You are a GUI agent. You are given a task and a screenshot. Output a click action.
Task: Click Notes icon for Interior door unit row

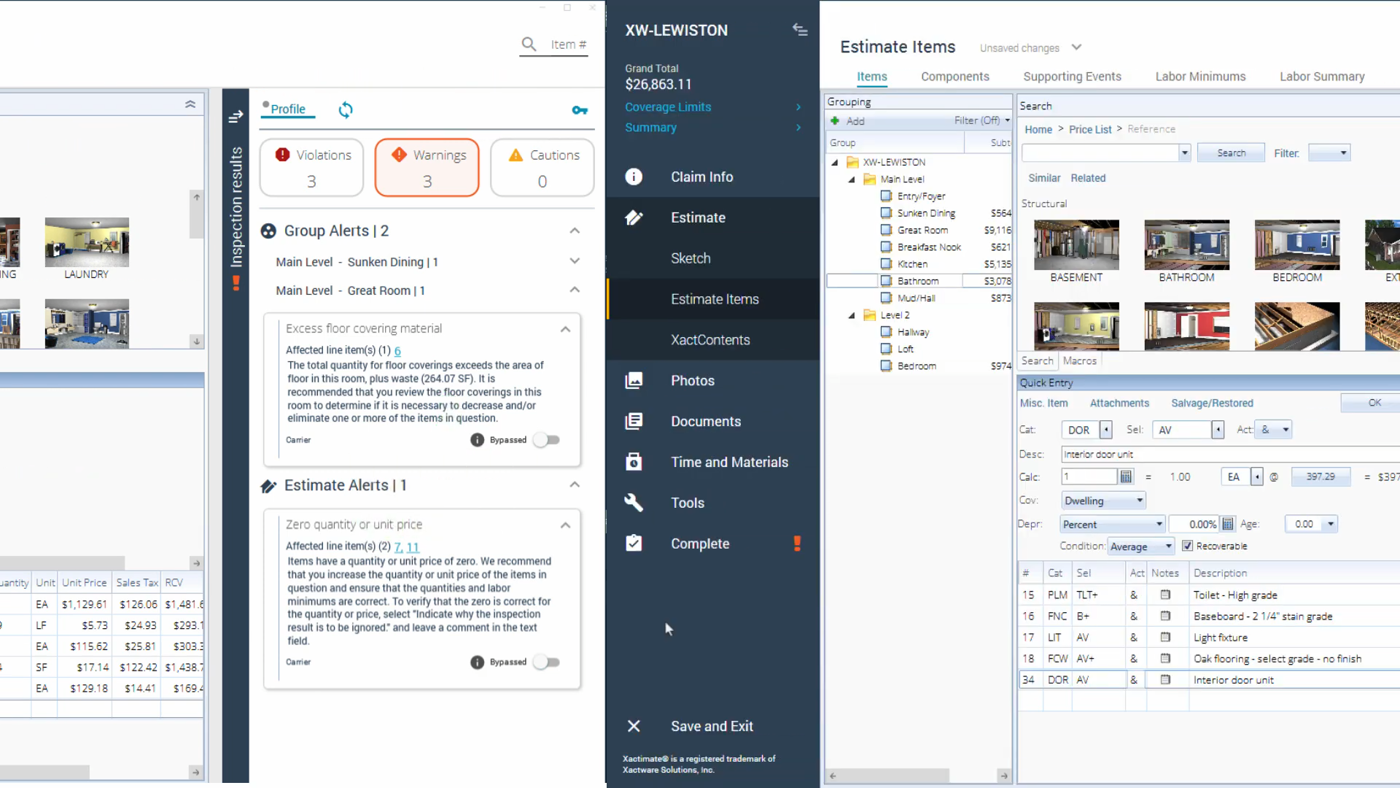tap(1165, 680)
